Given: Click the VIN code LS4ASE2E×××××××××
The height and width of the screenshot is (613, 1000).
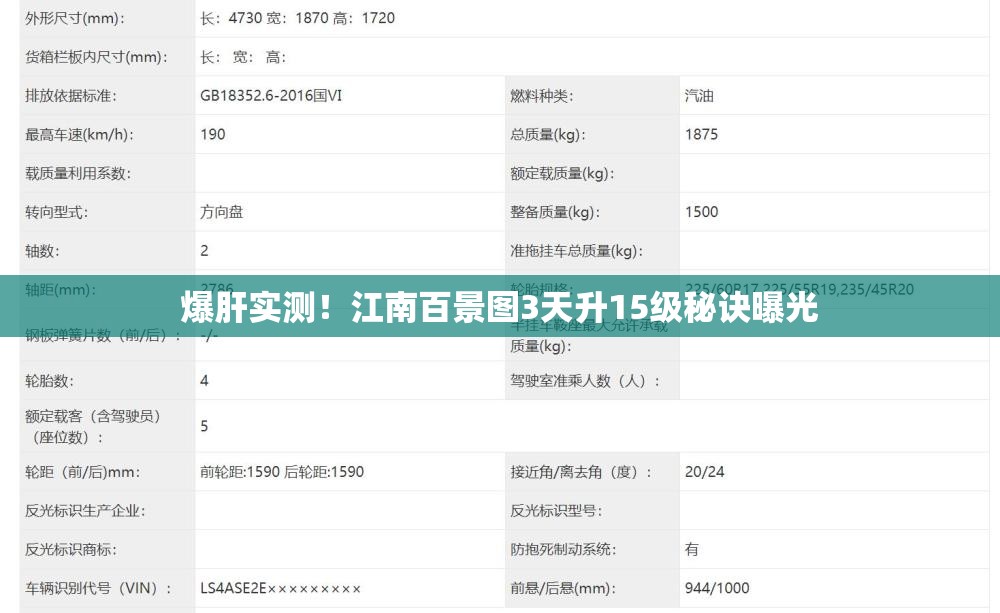Looking at the screenshot, I should [283, 588].
